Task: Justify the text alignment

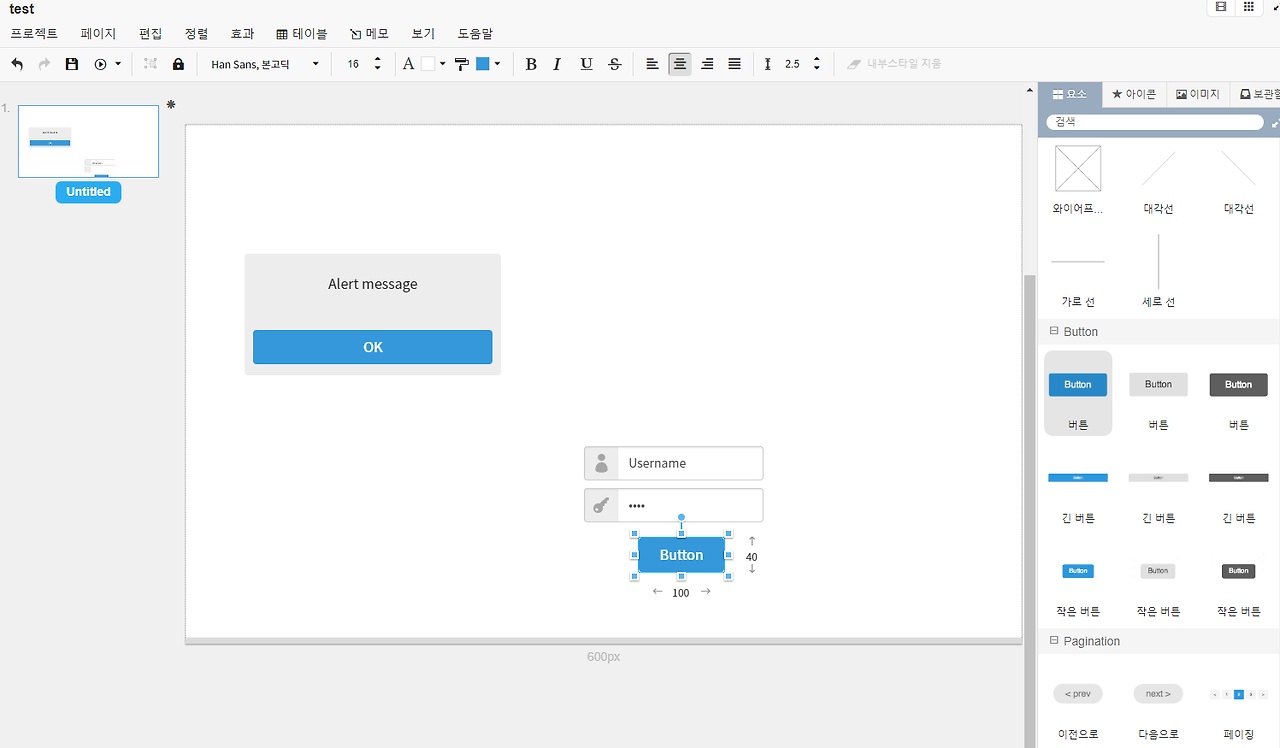Action: pos(734,64)
